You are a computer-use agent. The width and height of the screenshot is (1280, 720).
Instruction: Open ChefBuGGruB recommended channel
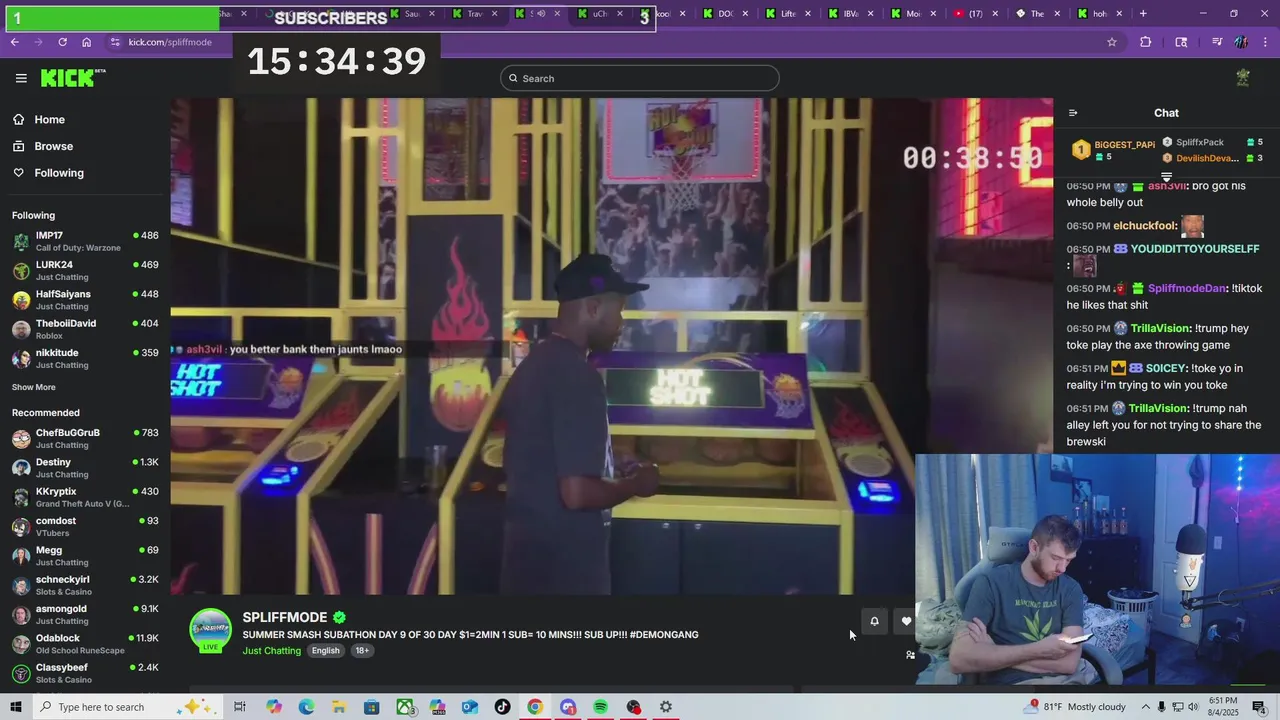85,438
